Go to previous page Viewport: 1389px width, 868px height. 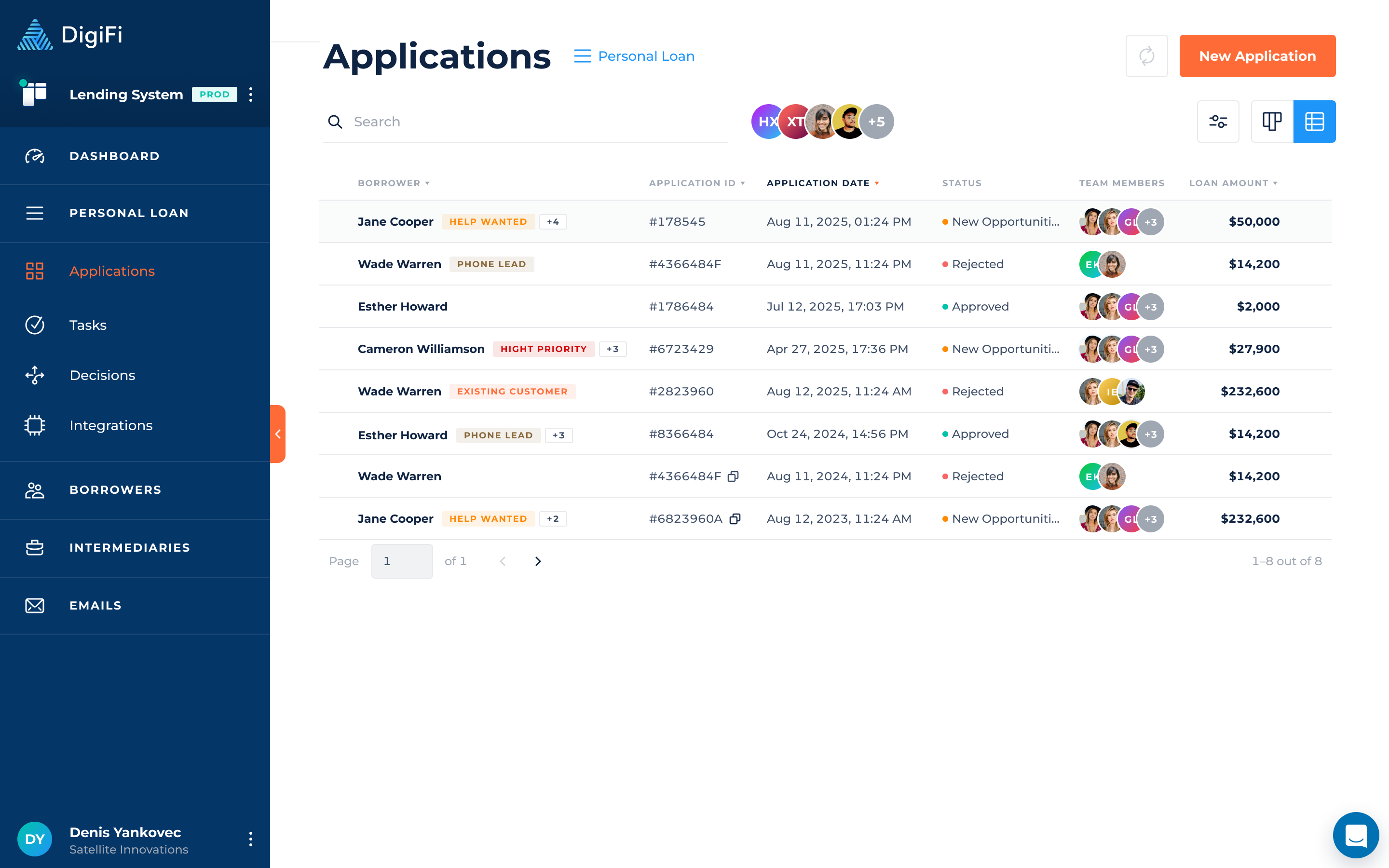pos(503,561)
